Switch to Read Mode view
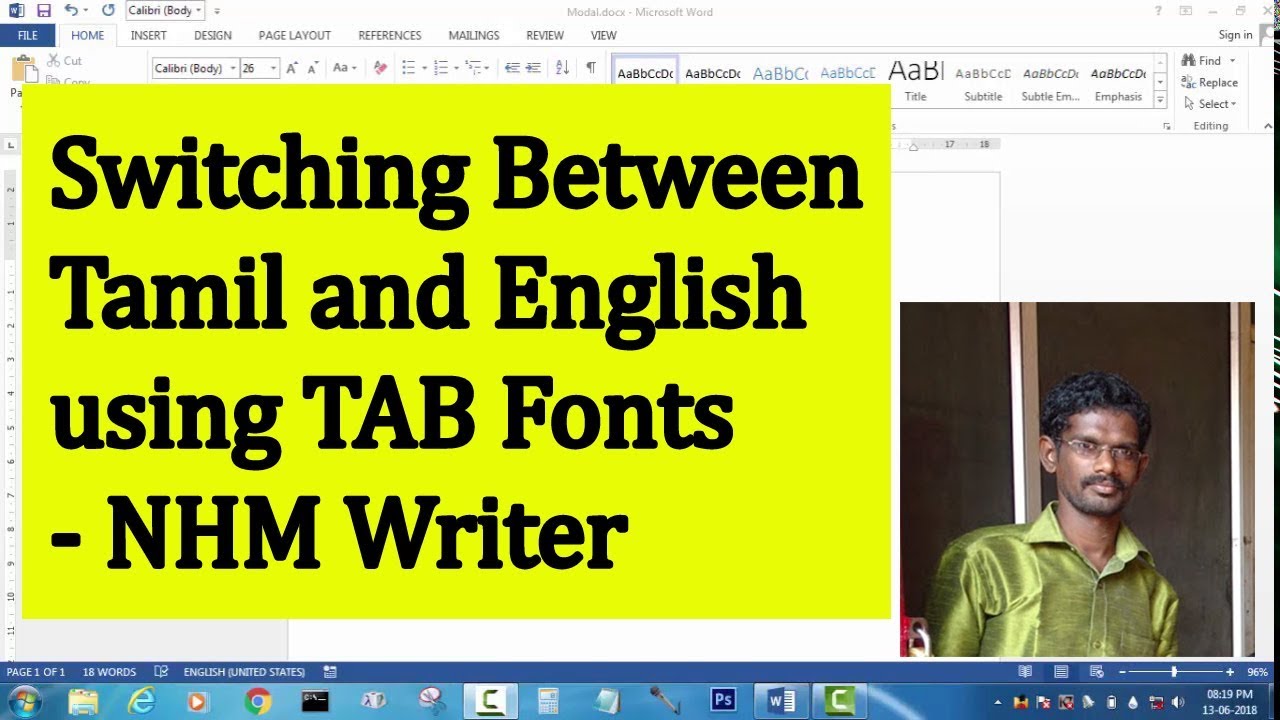The width and height of the screenshot is (1280, 720). 1025,672
